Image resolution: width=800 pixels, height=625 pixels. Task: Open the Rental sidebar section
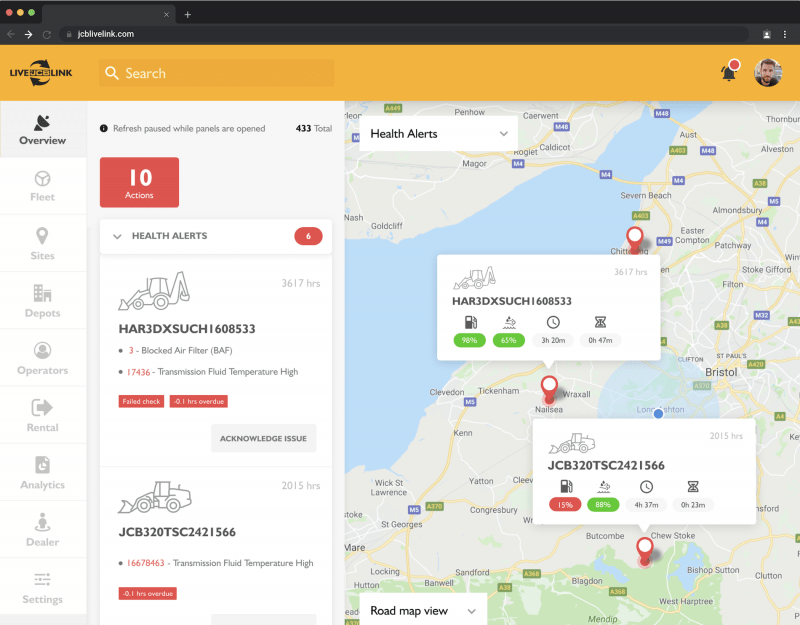42,415
